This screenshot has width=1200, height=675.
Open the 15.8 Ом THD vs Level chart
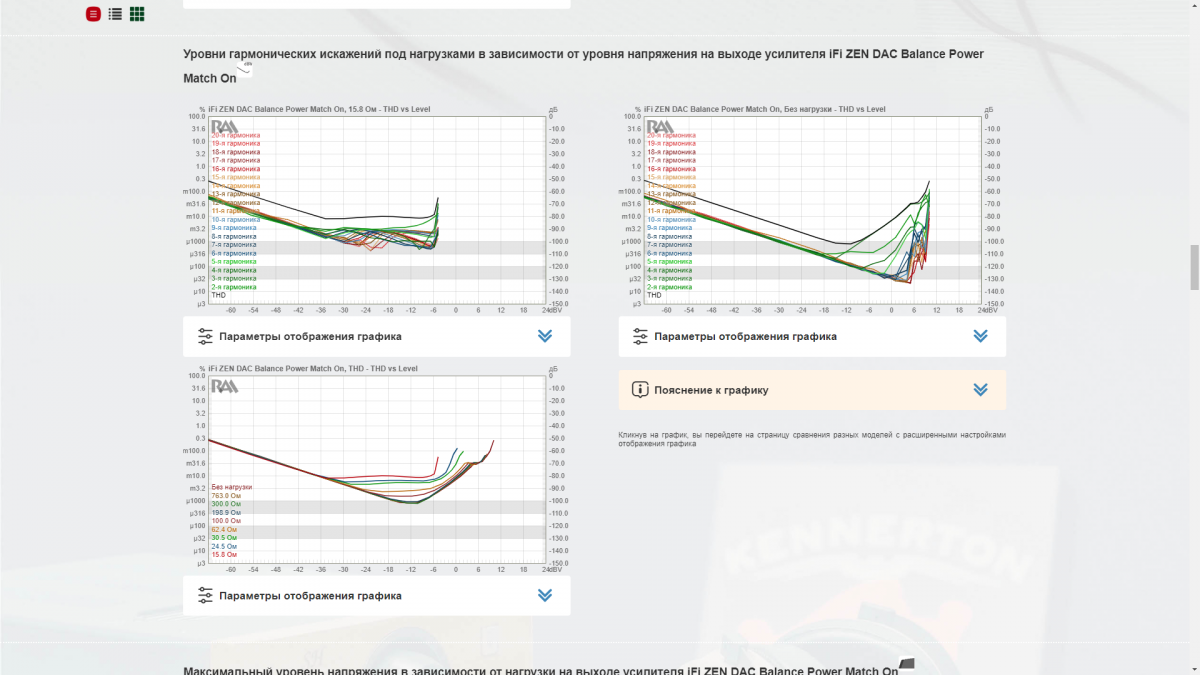(377, 210)
